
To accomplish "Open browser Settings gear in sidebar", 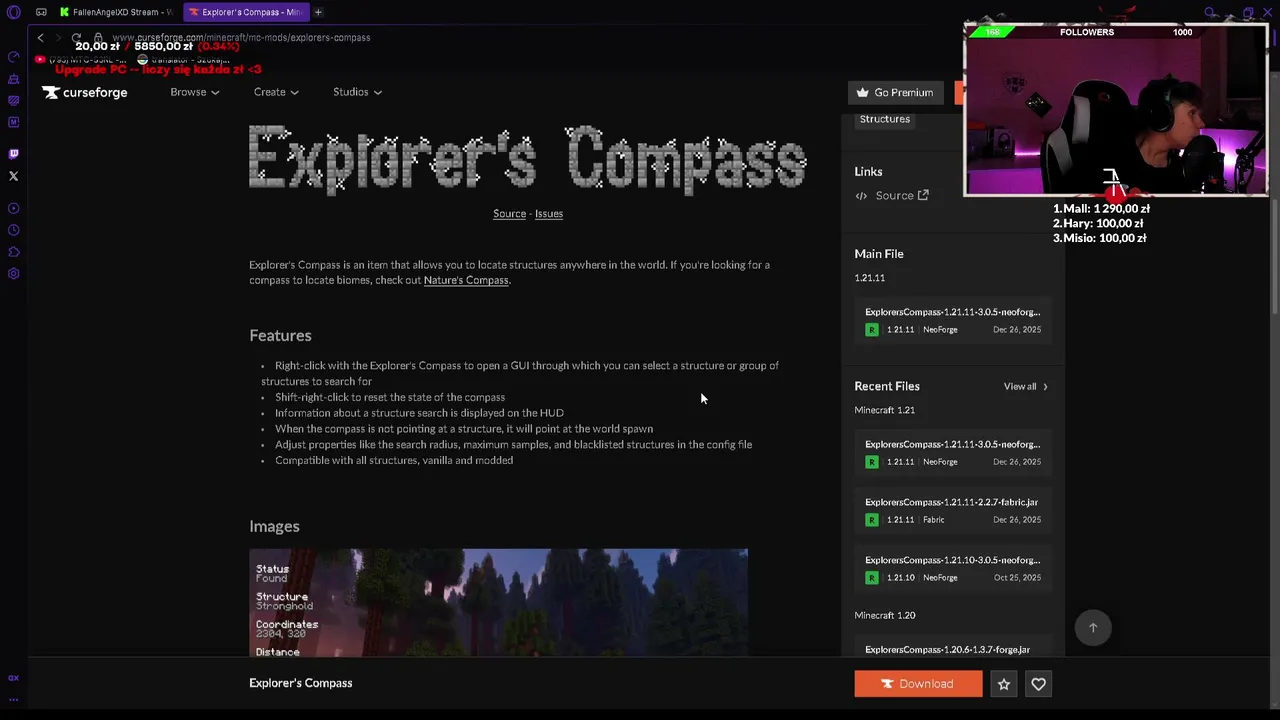I will coord(13,274).
